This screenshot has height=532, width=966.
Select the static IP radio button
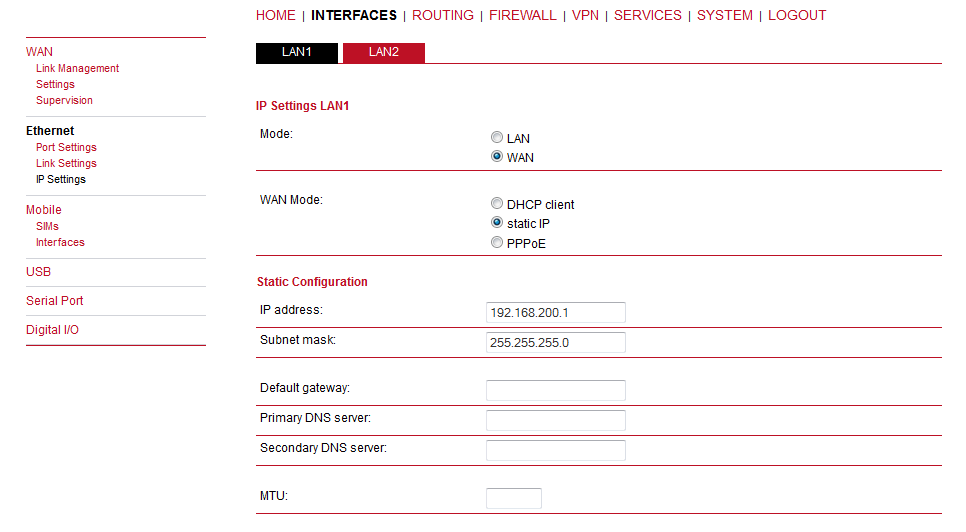(x=497, y=222)
